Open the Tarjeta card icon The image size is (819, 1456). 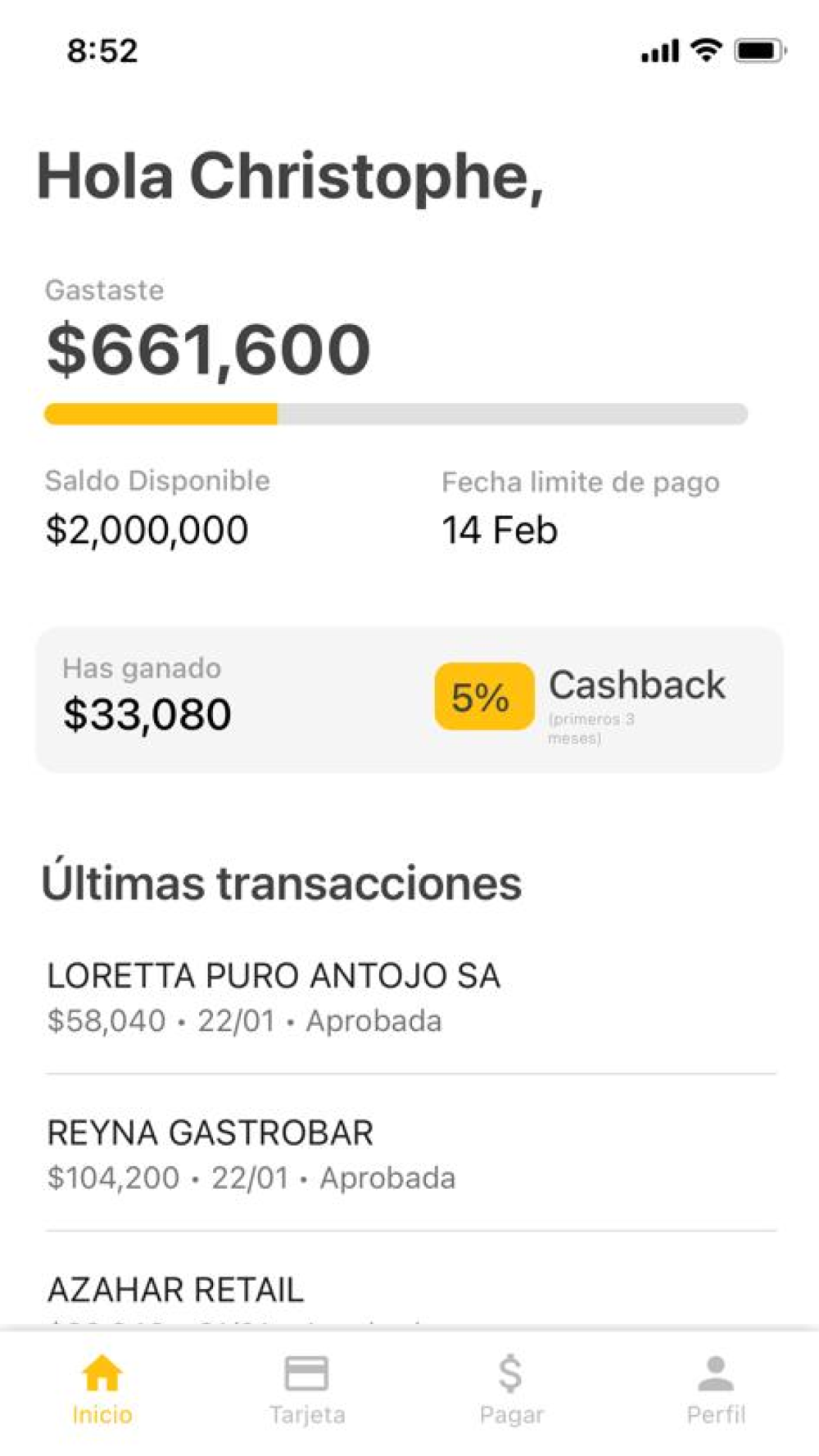(306, 1373)
